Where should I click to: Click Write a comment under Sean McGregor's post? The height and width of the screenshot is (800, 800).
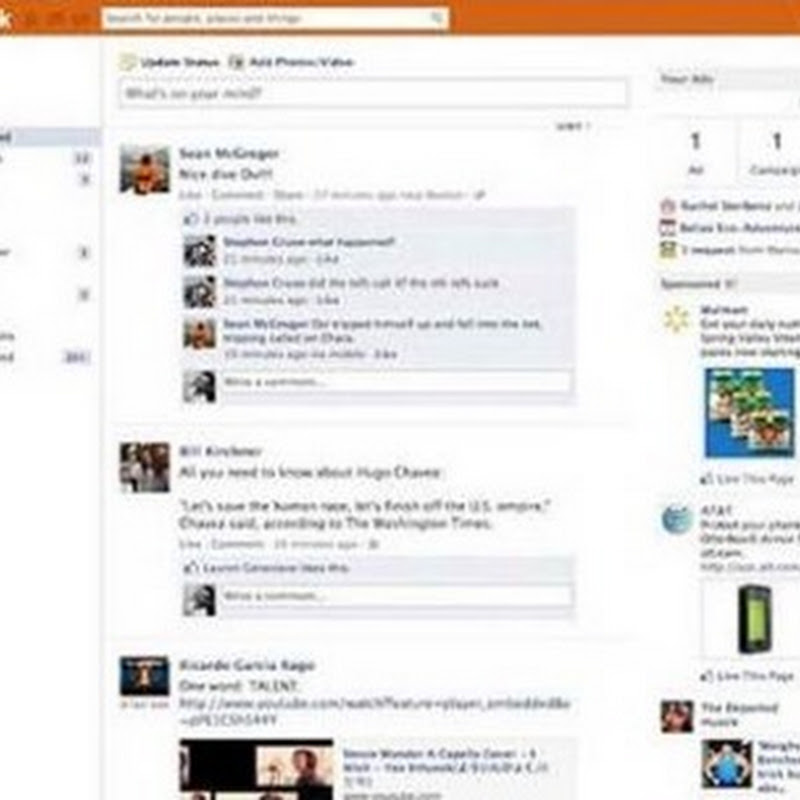(x=396, y=382)
